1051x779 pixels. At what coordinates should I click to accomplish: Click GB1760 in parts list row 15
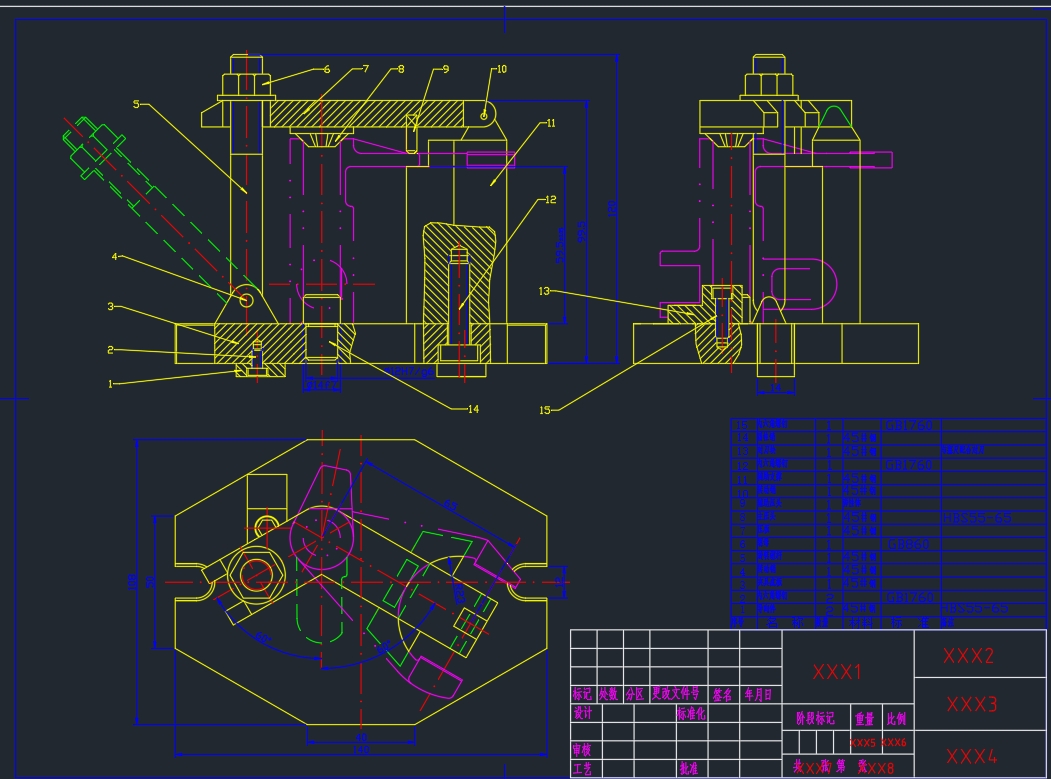tap(910, 425)
